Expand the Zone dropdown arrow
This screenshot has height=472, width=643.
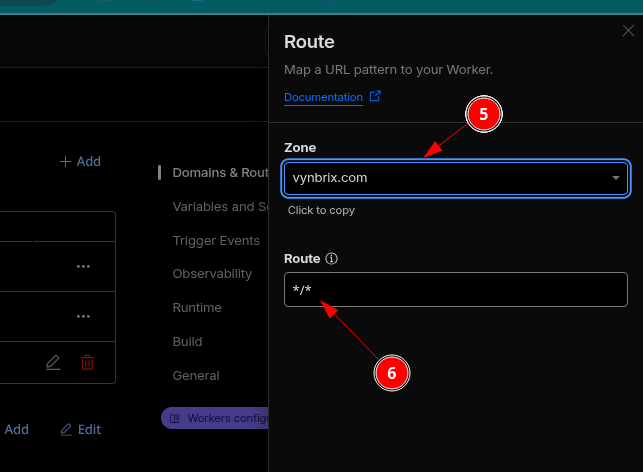[616, 179]
